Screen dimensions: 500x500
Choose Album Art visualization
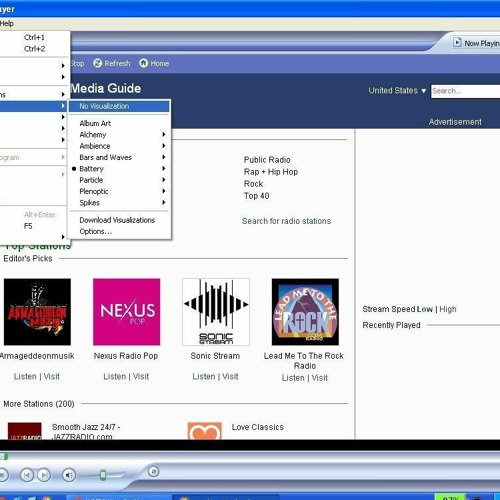[120, 123]
